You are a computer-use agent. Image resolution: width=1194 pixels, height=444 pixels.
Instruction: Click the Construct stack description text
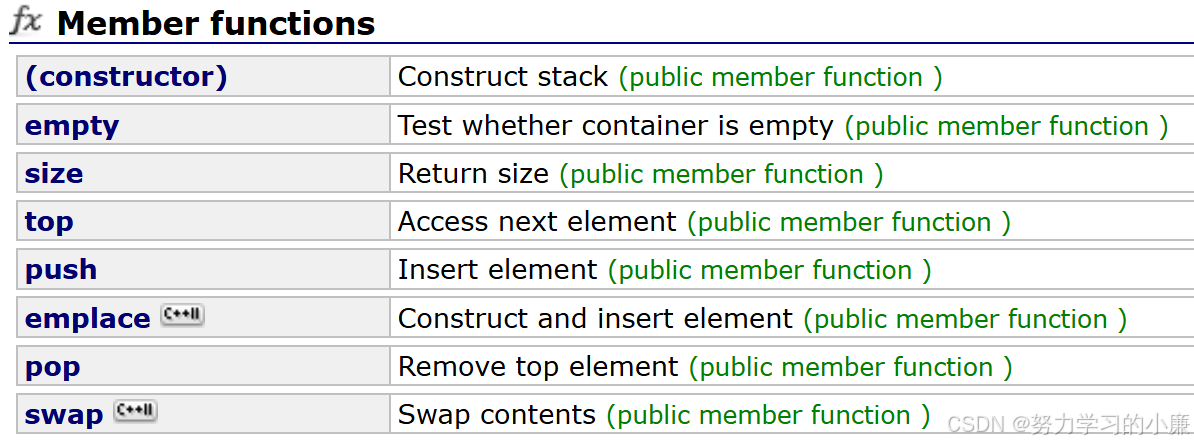click(x=503, y=77)
